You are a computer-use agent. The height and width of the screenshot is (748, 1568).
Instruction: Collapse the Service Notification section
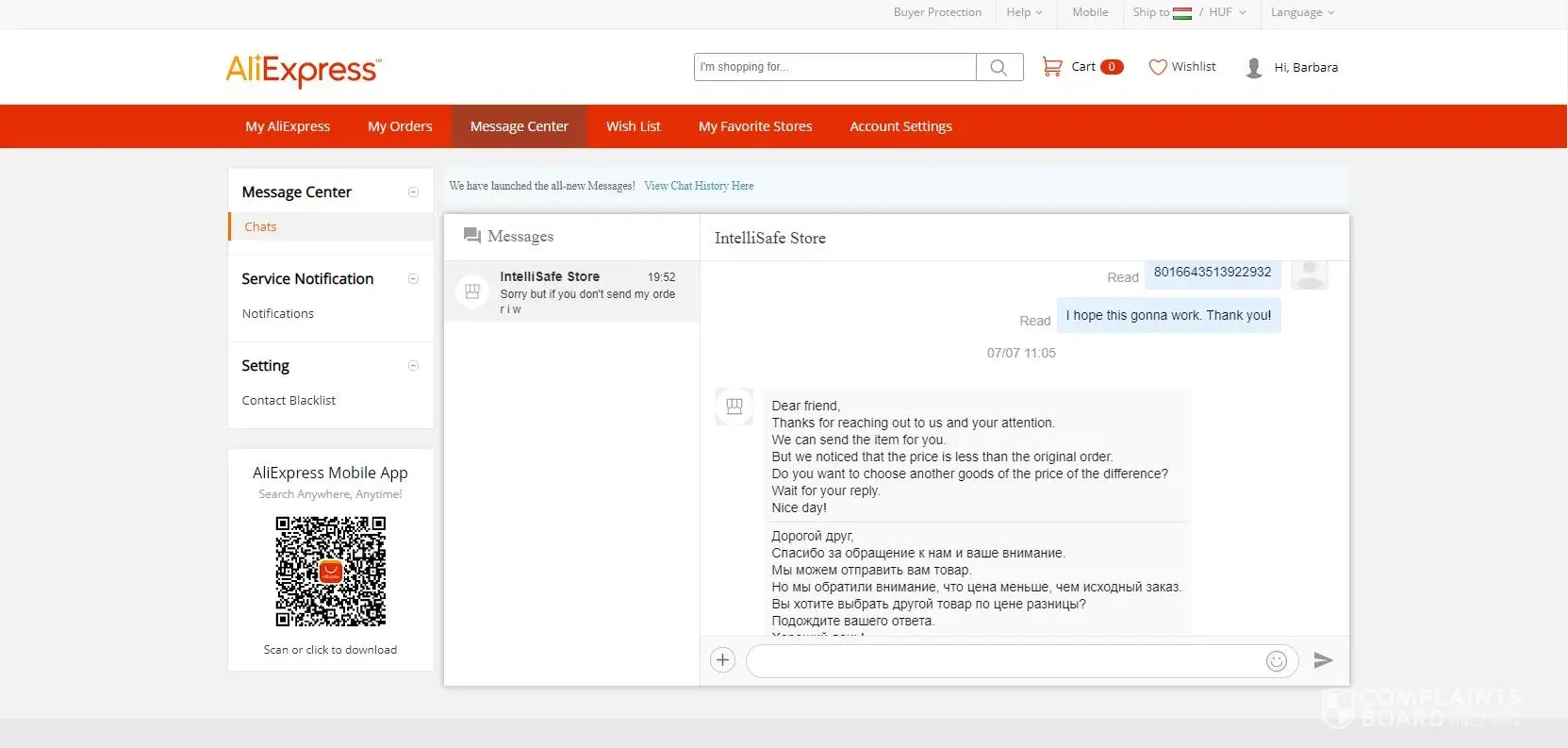pos(413,279)
